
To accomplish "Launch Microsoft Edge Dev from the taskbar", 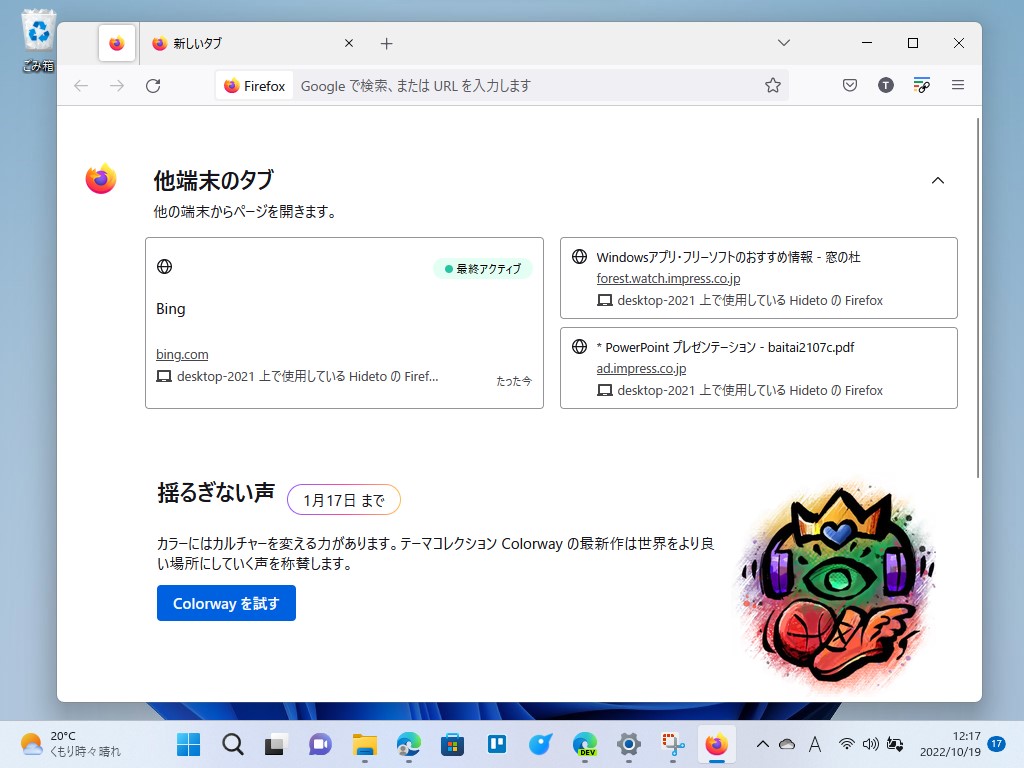I will click(585, 744).
